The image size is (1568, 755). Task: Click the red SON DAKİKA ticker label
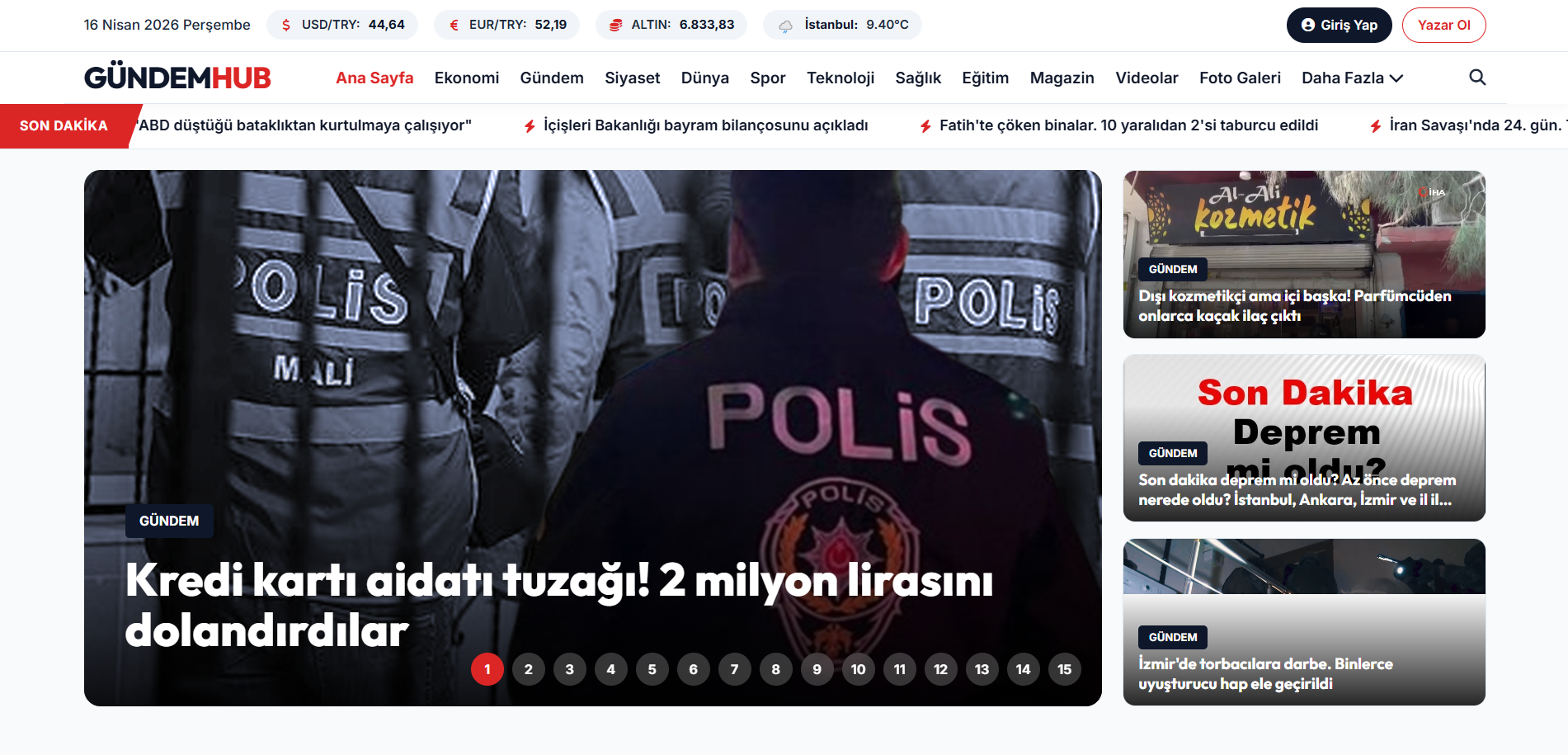[x=64, y=125]
